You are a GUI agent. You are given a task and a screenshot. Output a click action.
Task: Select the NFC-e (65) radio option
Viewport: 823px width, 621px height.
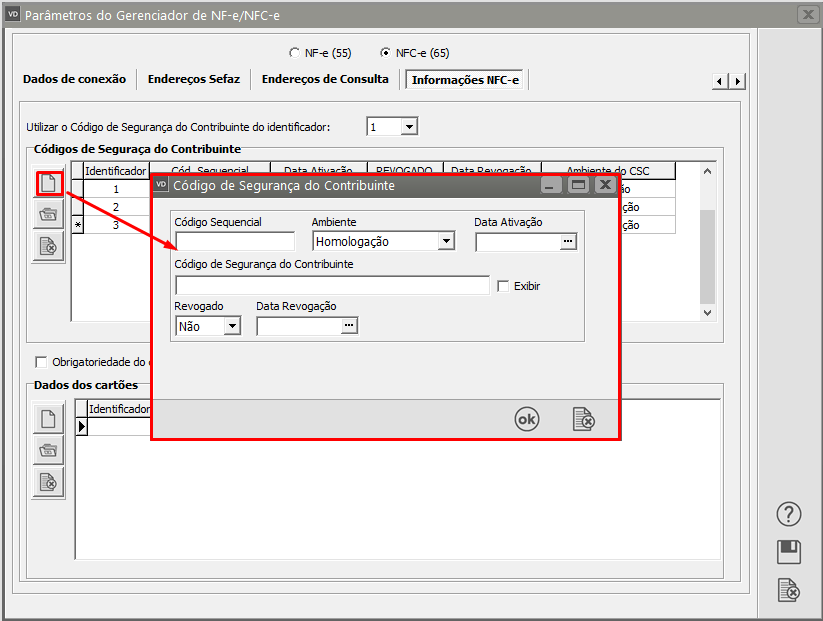tap(385, 53)
